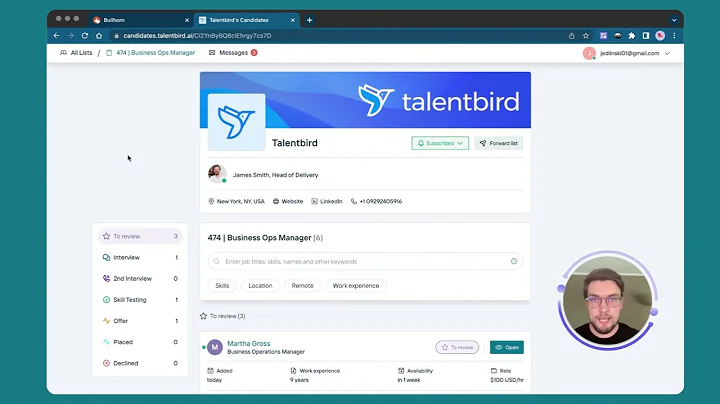720x404 pixels.
Task: Change Martha Gross's To review status
Action: tap(457, 348)
